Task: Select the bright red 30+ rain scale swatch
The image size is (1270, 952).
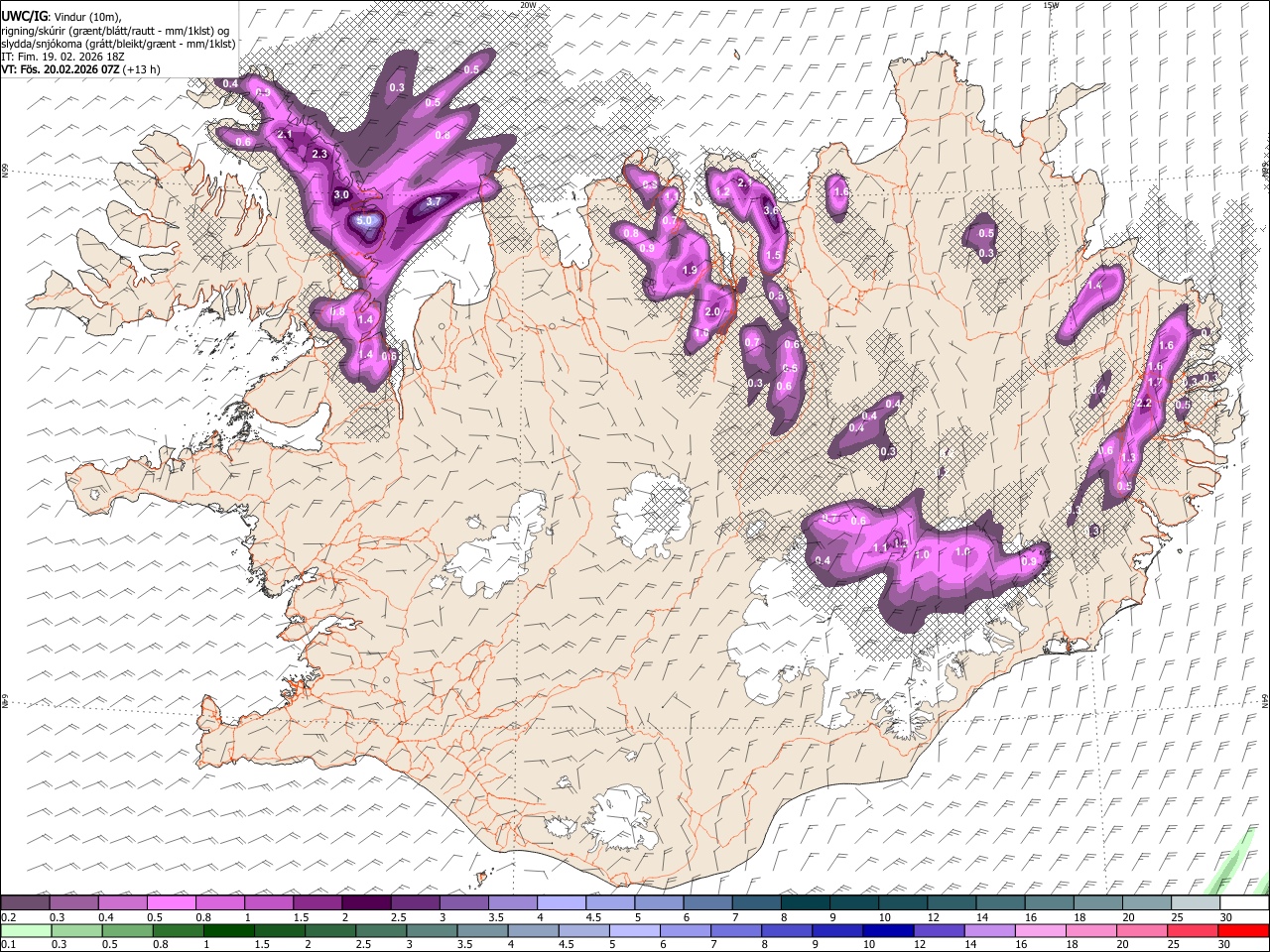Action: pyautogui.click(x=1242, y=930)
